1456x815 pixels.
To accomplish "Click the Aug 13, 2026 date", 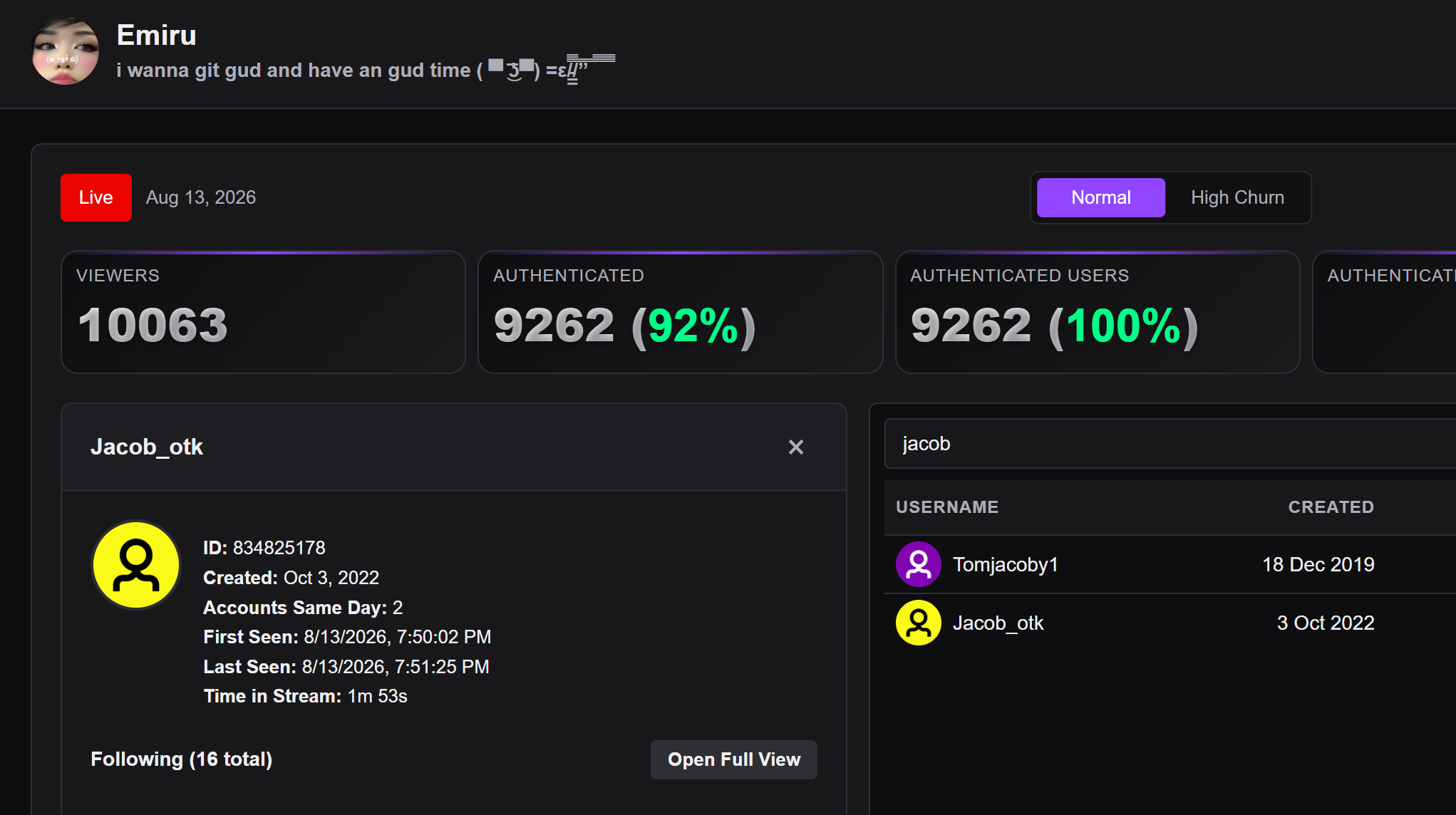I will (201, 197).
